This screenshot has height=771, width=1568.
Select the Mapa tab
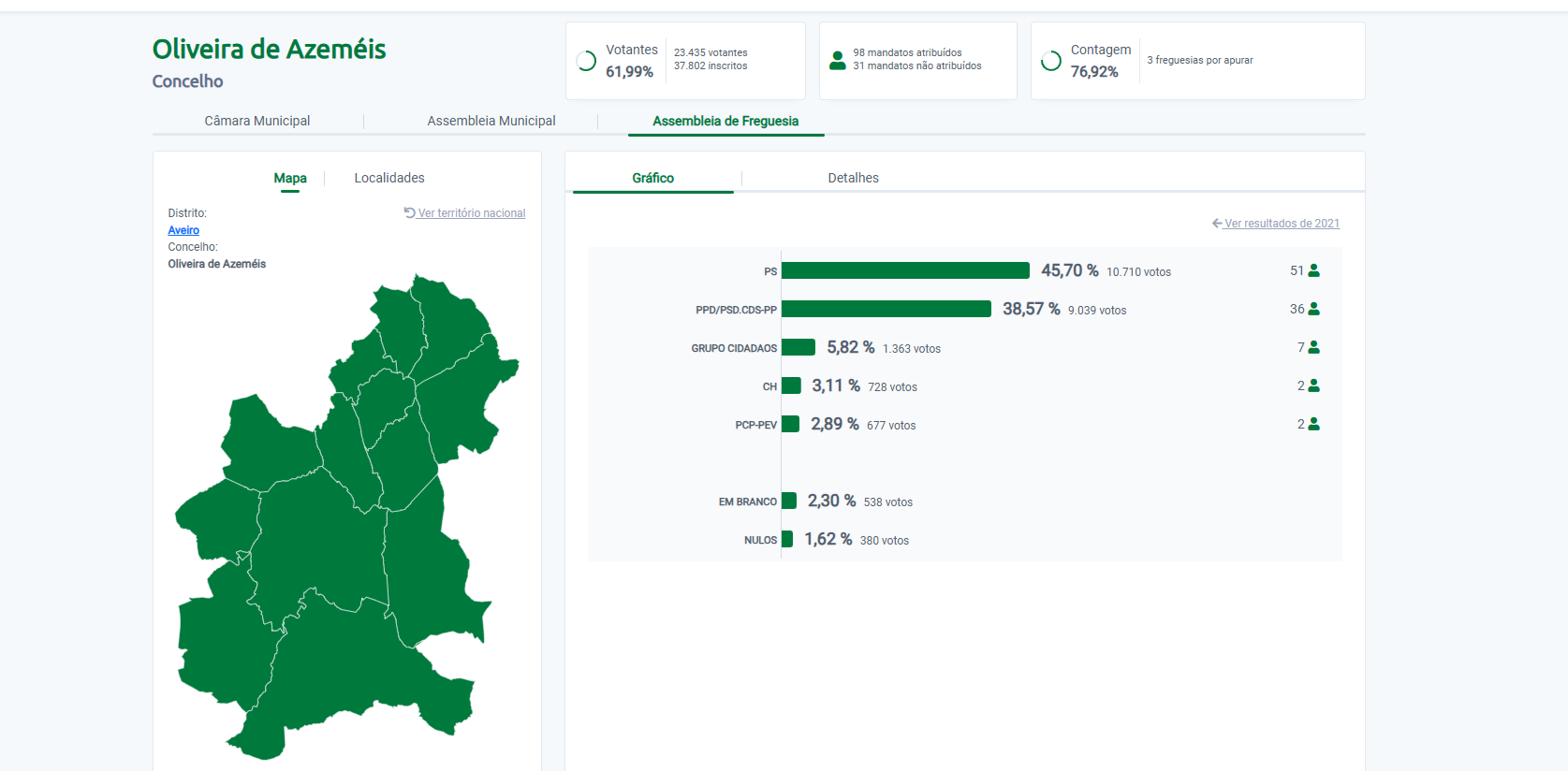pyautogui.click(x=290, y=178)
